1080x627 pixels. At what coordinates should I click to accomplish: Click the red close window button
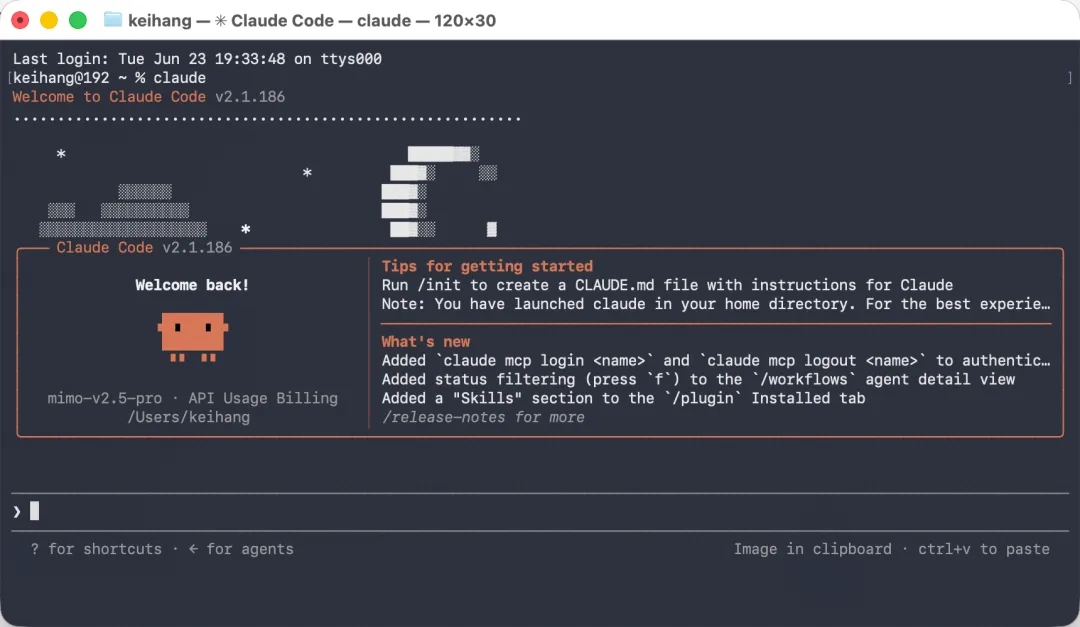20,20
